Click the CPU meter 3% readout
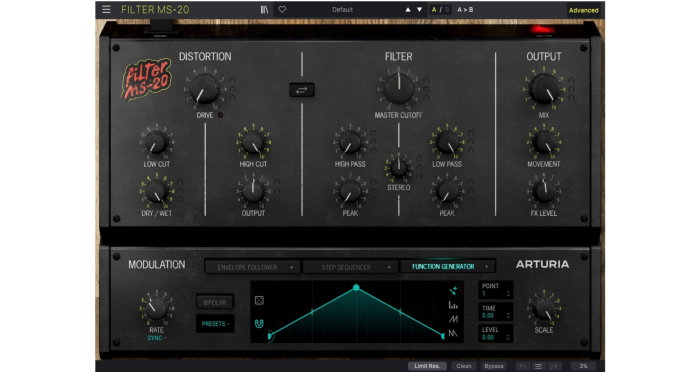The width and height of the screenshot is (700, 372). click(x=583, y=366)
